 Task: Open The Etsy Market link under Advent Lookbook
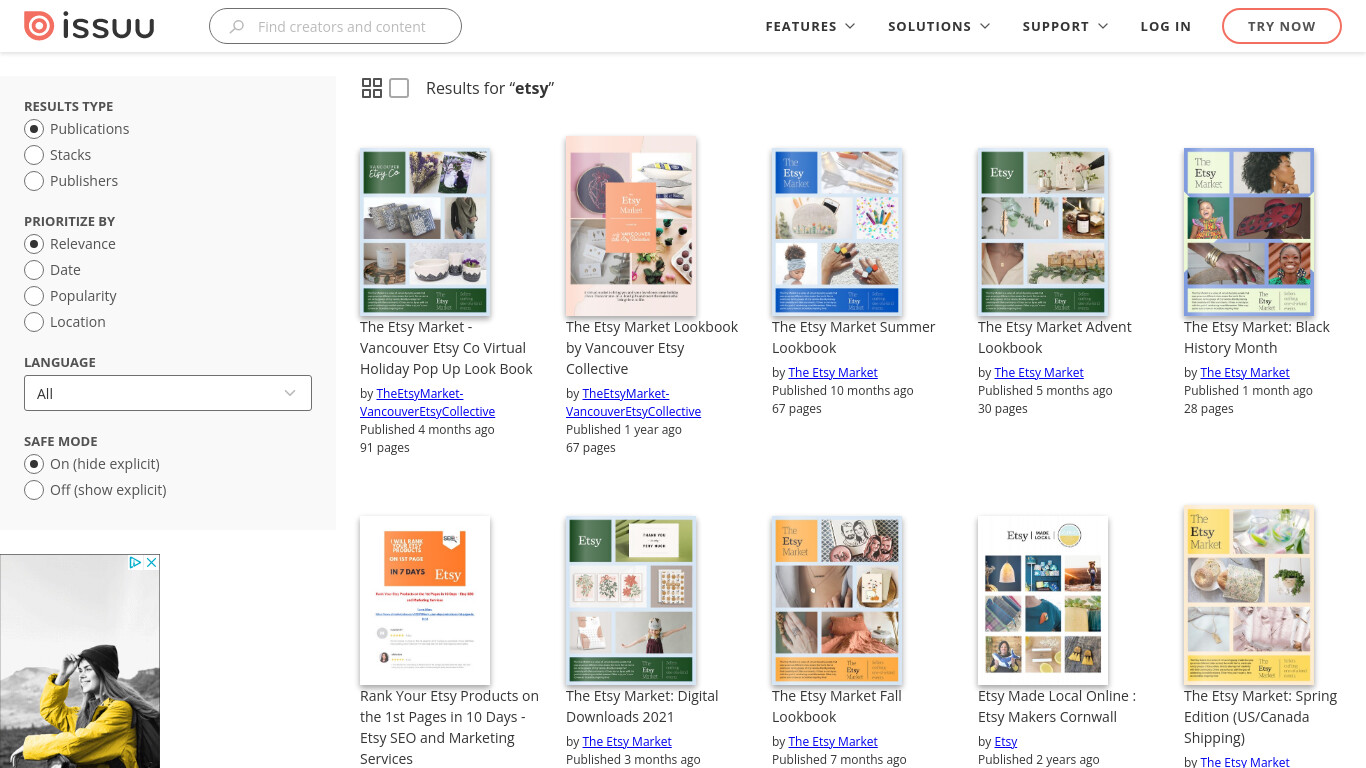click(1039, 372)
